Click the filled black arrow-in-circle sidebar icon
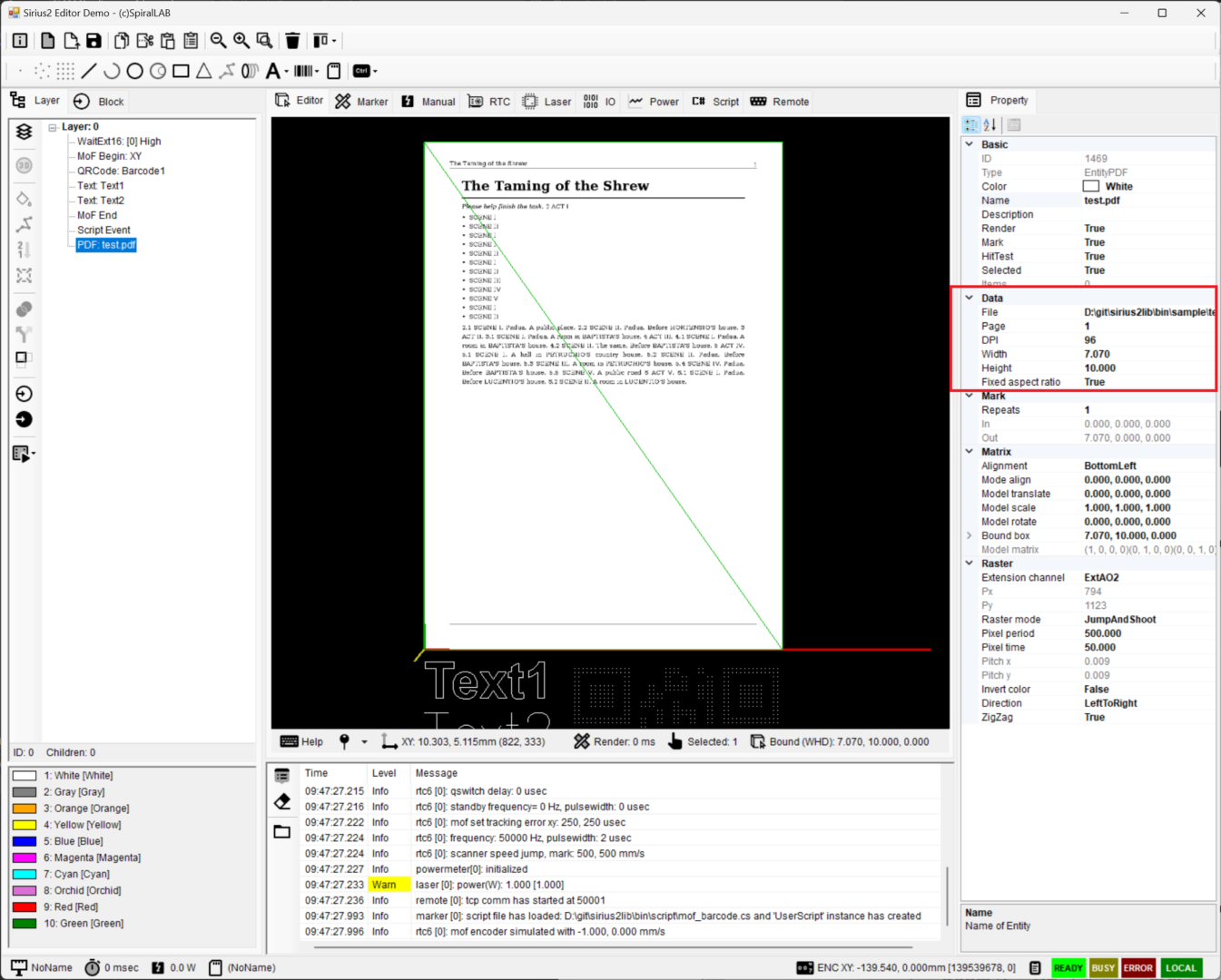The height and width of the screenshot is (980, 1221). (25, 419)
